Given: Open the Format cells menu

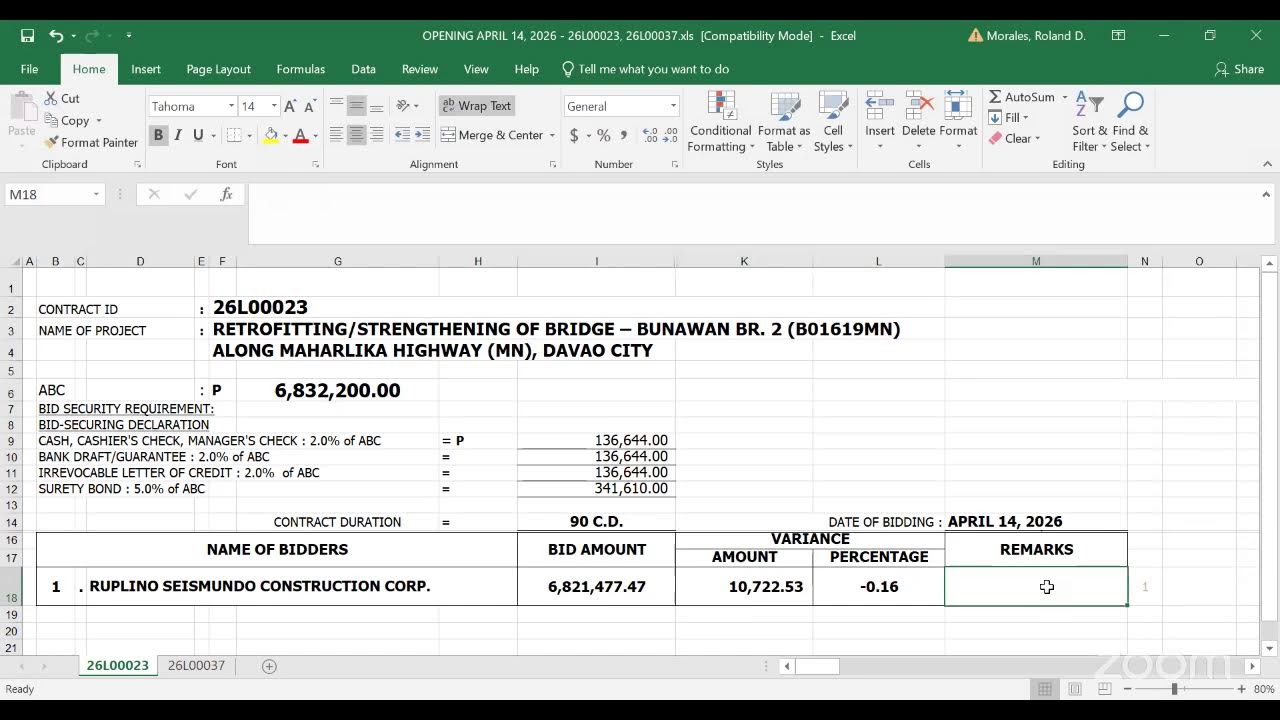Looking at the screenshot, I should point(958,122).
